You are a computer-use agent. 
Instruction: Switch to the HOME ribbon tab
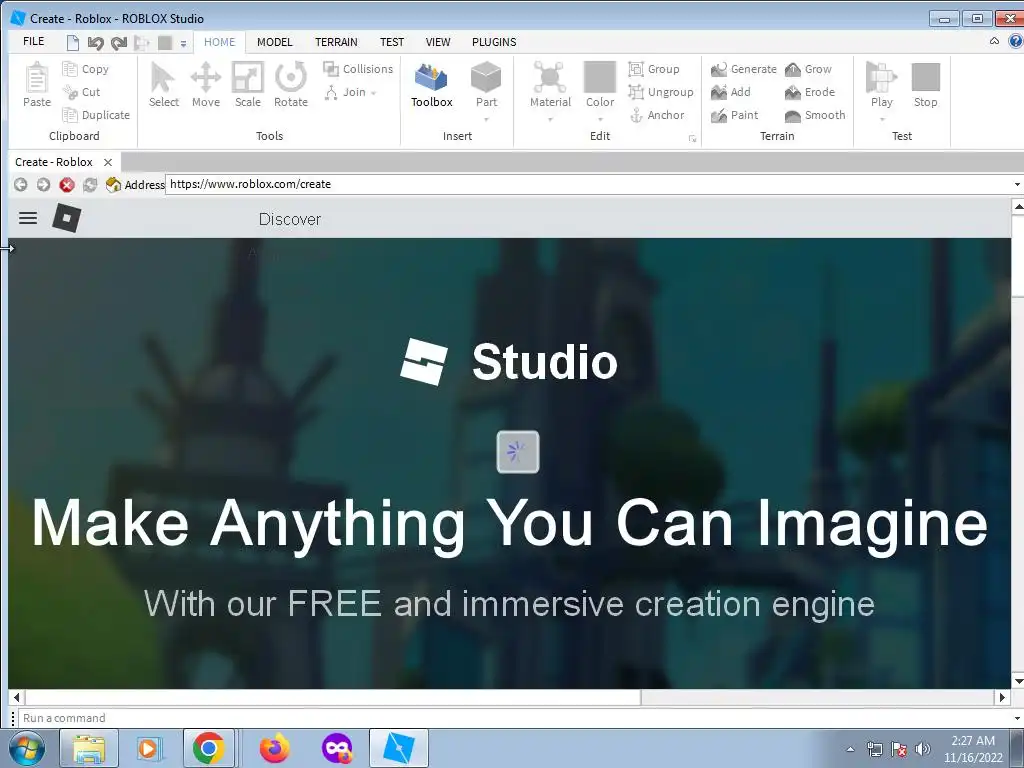219,42
